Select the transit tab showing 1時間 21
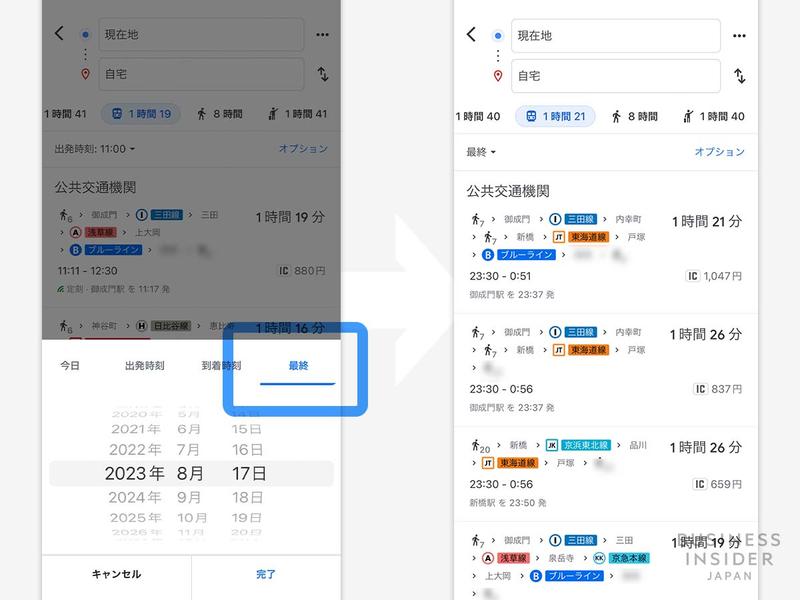The width and height of the screenshot is (800, 600). (555, 116)
